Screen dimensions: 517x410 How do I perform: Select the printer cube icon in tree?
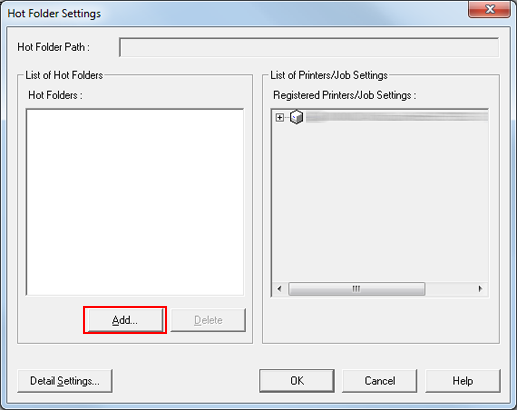pyautogui.click(x=296, y=117)
